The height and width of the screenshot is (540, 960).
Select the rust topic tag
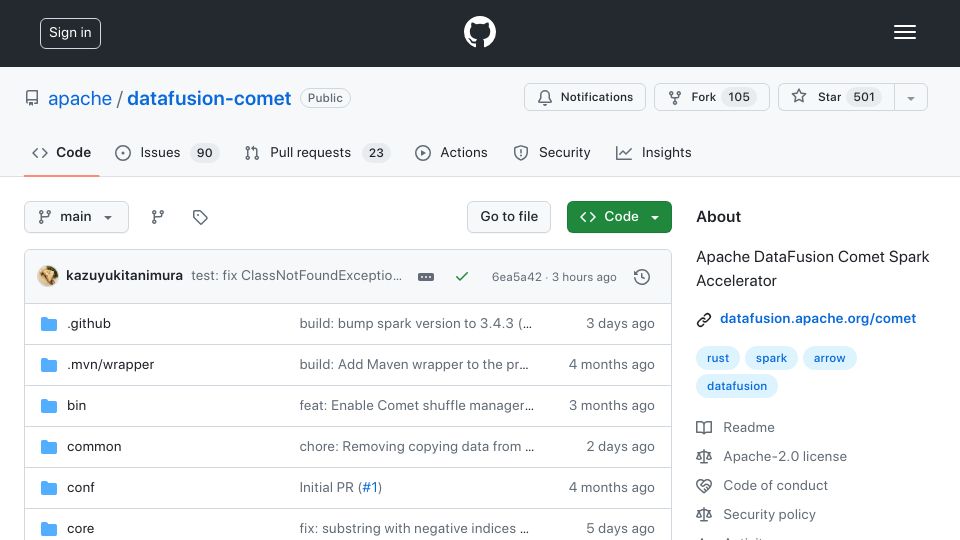(x=718, y=358)
